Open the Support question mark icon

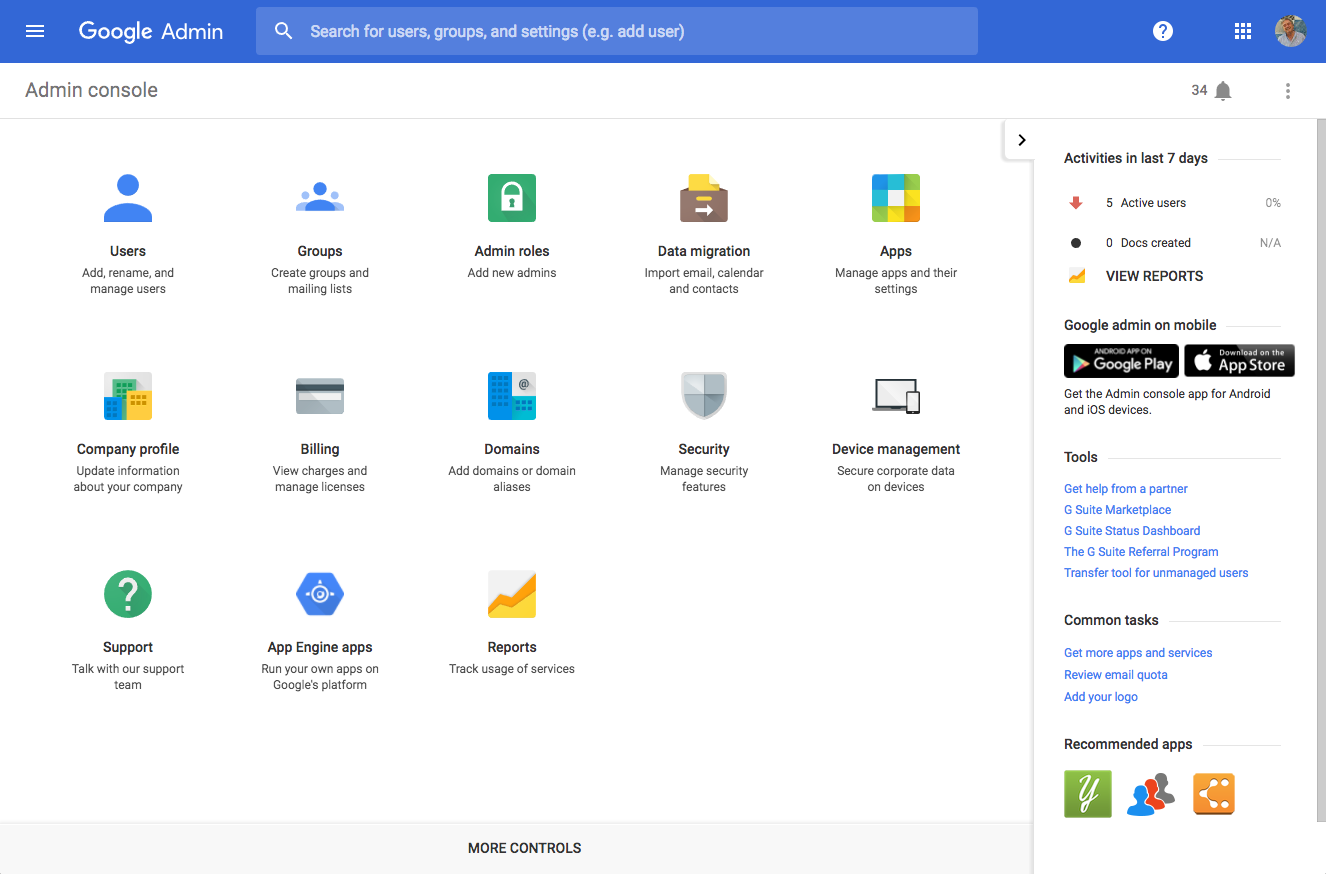(x=128, y=594)
